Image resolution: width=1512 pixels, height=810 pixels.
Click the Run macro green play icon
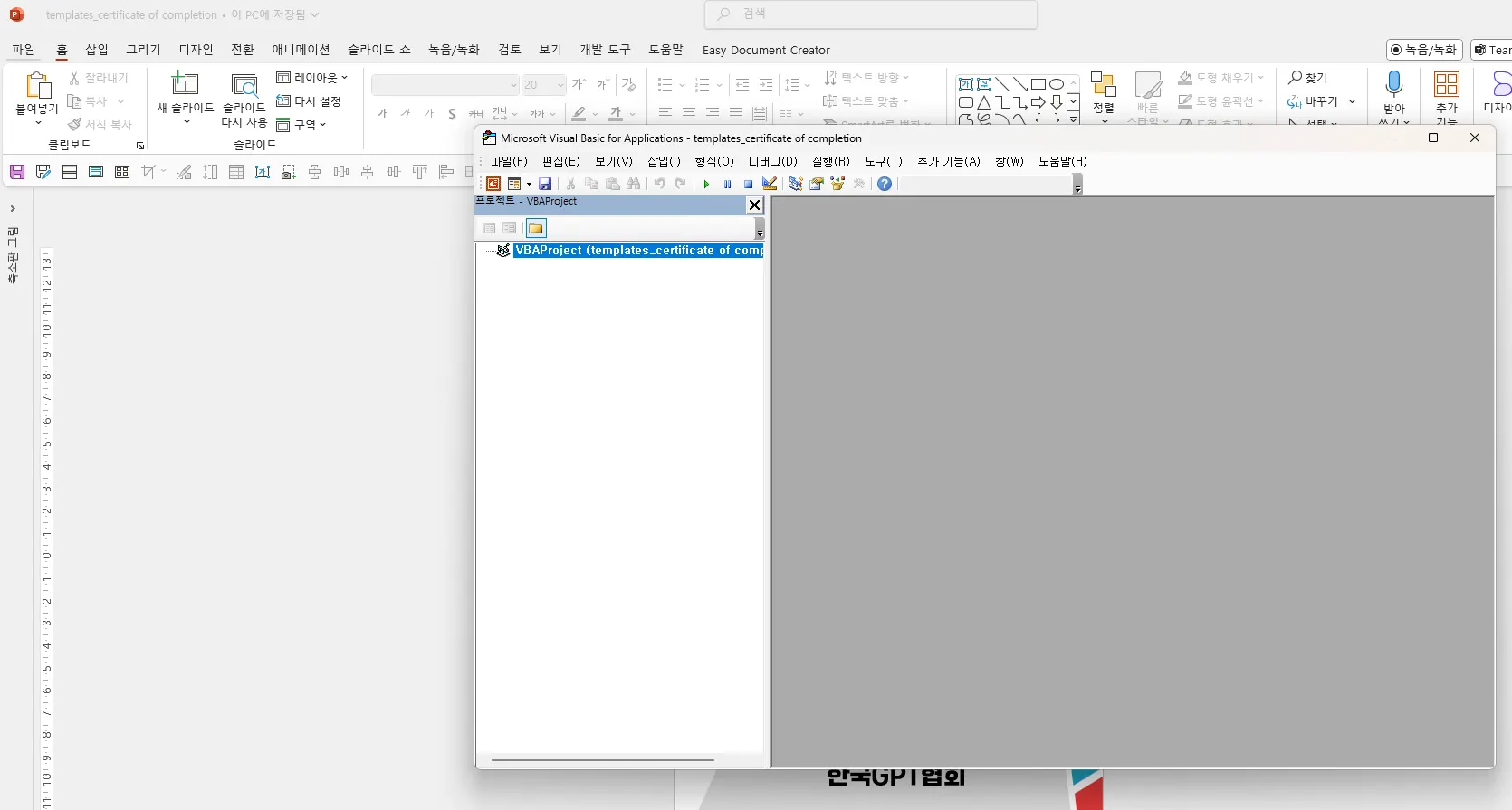pyautogui.click(x=706, y=184)
